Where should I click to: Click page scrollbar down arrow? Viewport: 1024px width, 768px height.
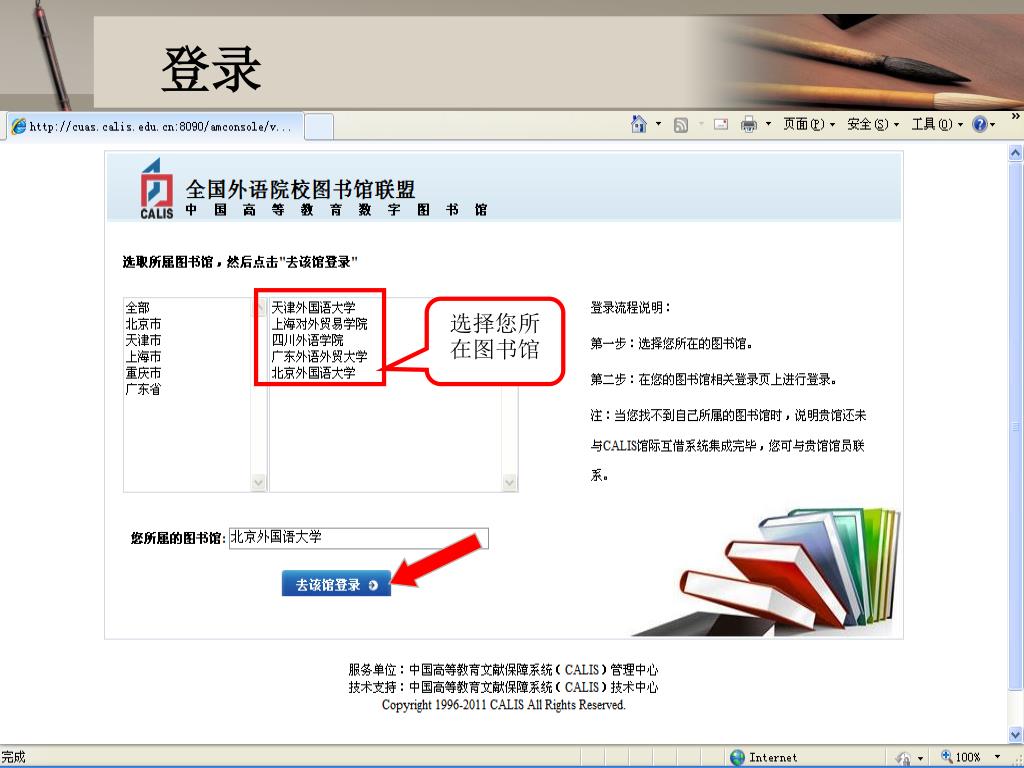(x=1015, y=735)
